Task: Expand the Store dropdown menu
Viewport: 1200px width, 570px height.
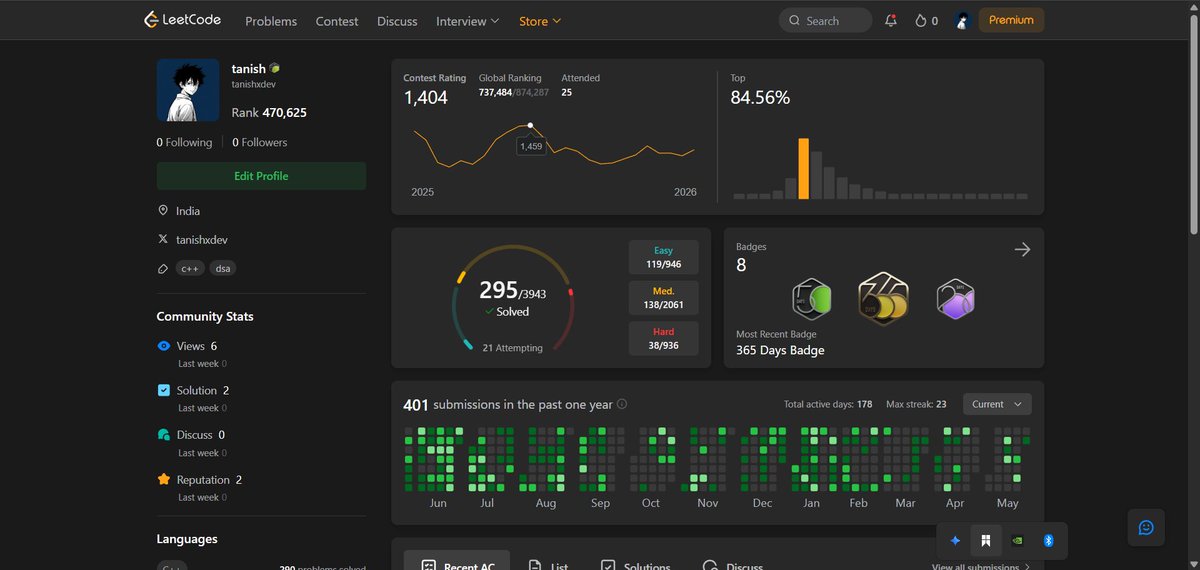Action: point(540,21)
